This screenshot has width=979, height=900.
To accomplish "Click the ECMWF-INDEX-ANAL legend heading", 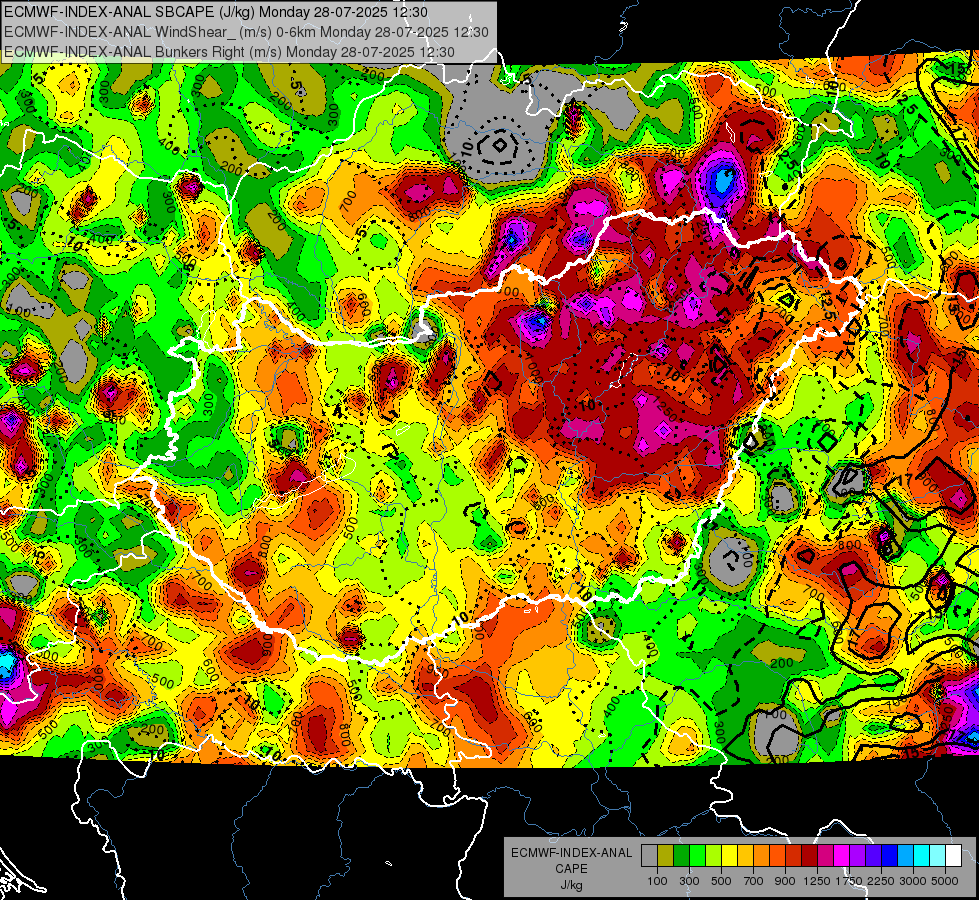I will click(x=571, y=853).
